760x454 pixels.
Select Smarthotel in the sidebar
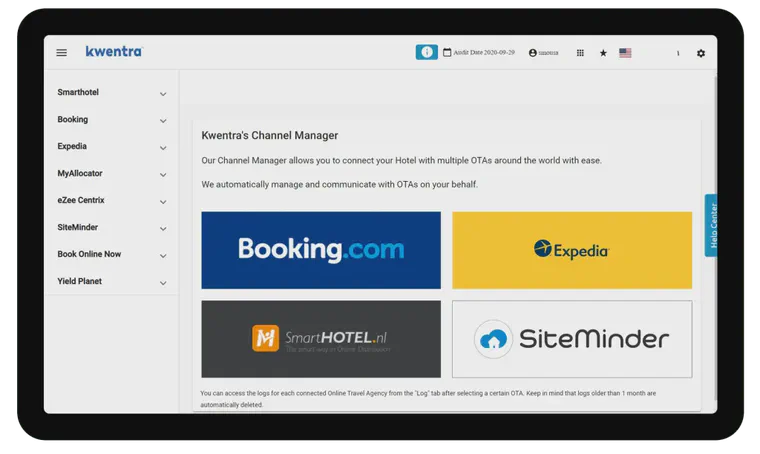click(78, 92)
